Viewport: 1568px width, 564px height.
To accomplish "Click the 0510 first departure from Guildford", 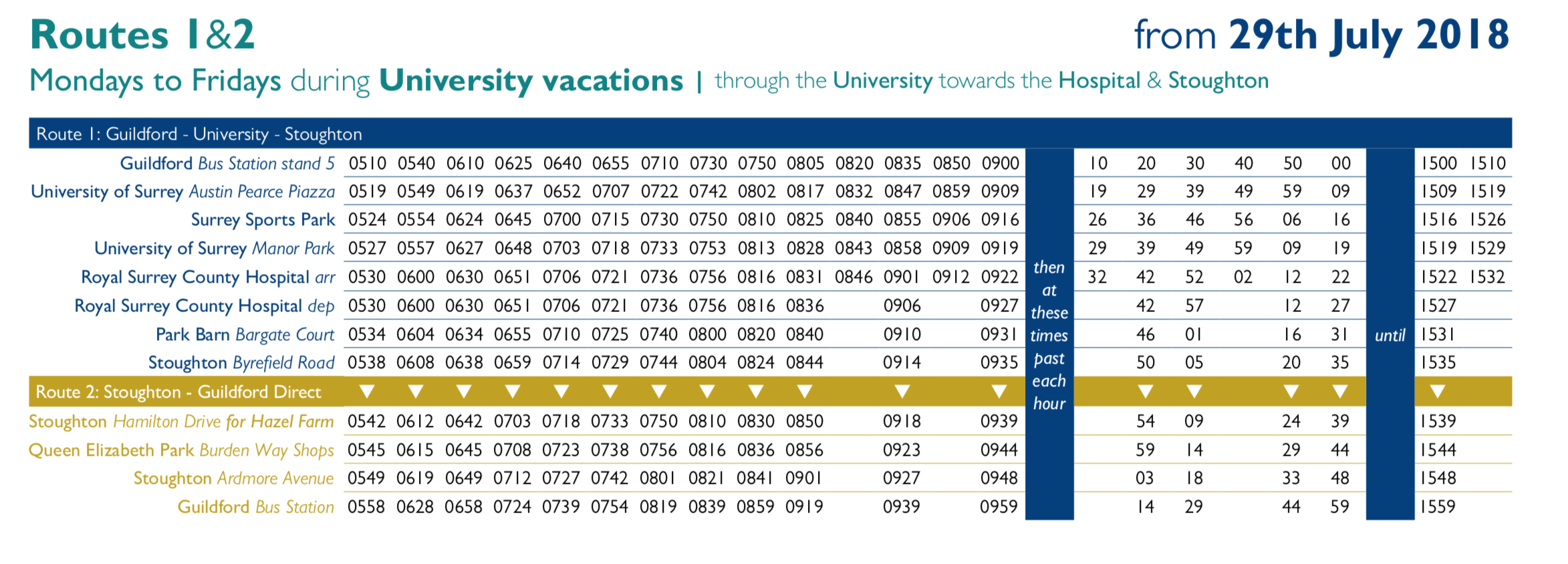I will click(368, 163).
